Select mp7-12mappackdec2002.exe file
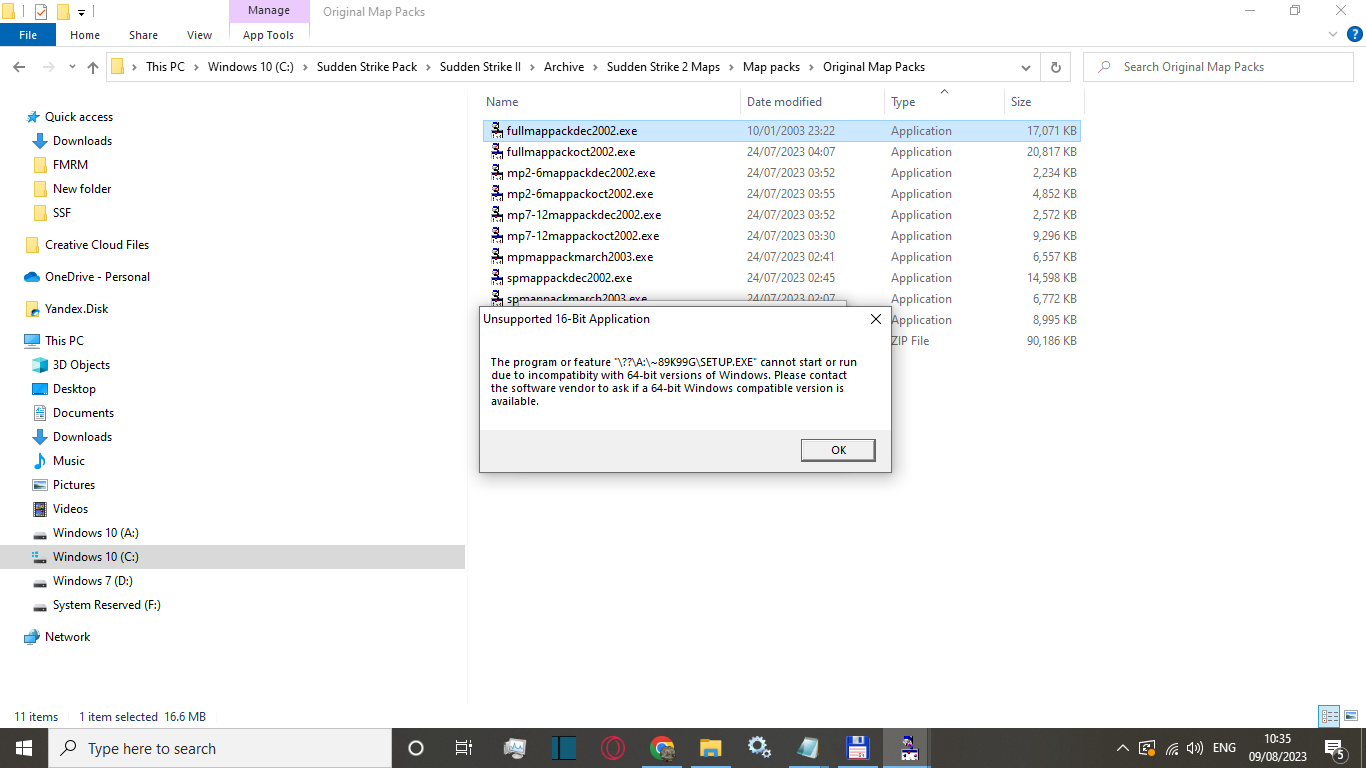The image size is (1366, 768). tap(583, 215)
